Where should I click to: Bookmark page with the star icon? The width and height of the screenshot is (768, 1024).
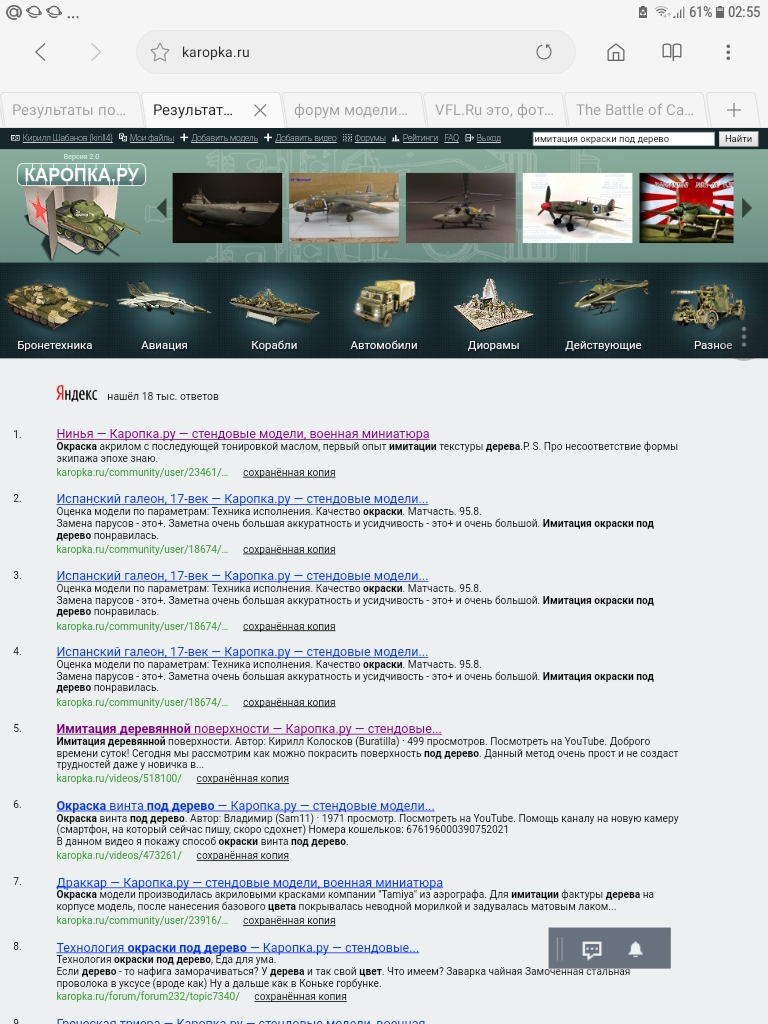(160, 52)
